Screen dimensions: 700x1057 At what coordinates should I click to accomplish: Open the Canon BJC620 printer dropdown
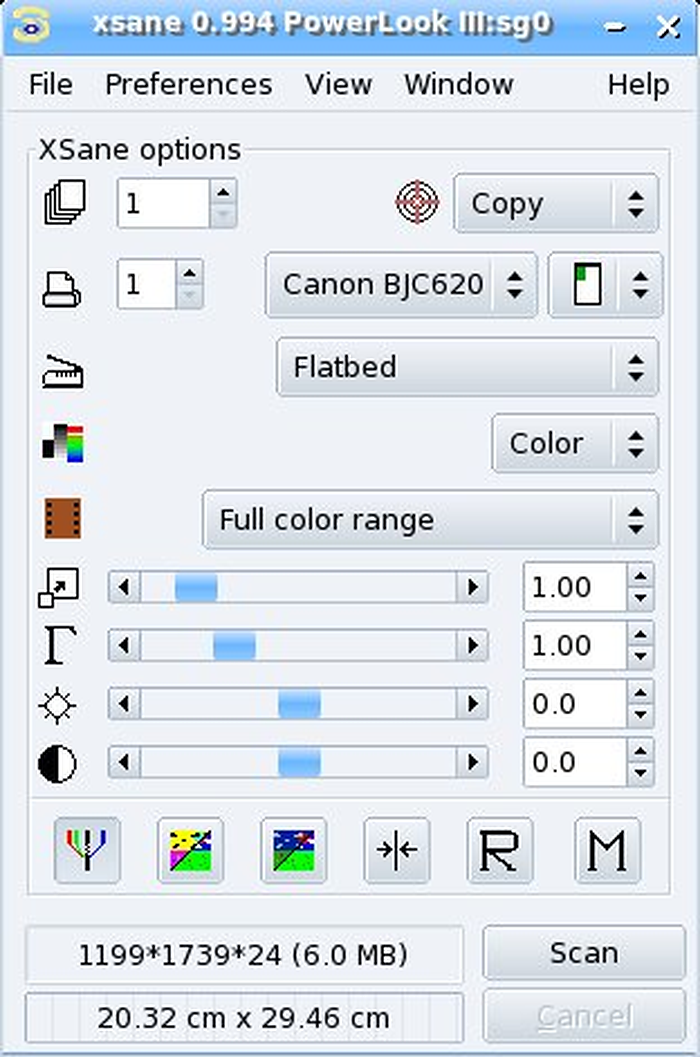[401, 284]
